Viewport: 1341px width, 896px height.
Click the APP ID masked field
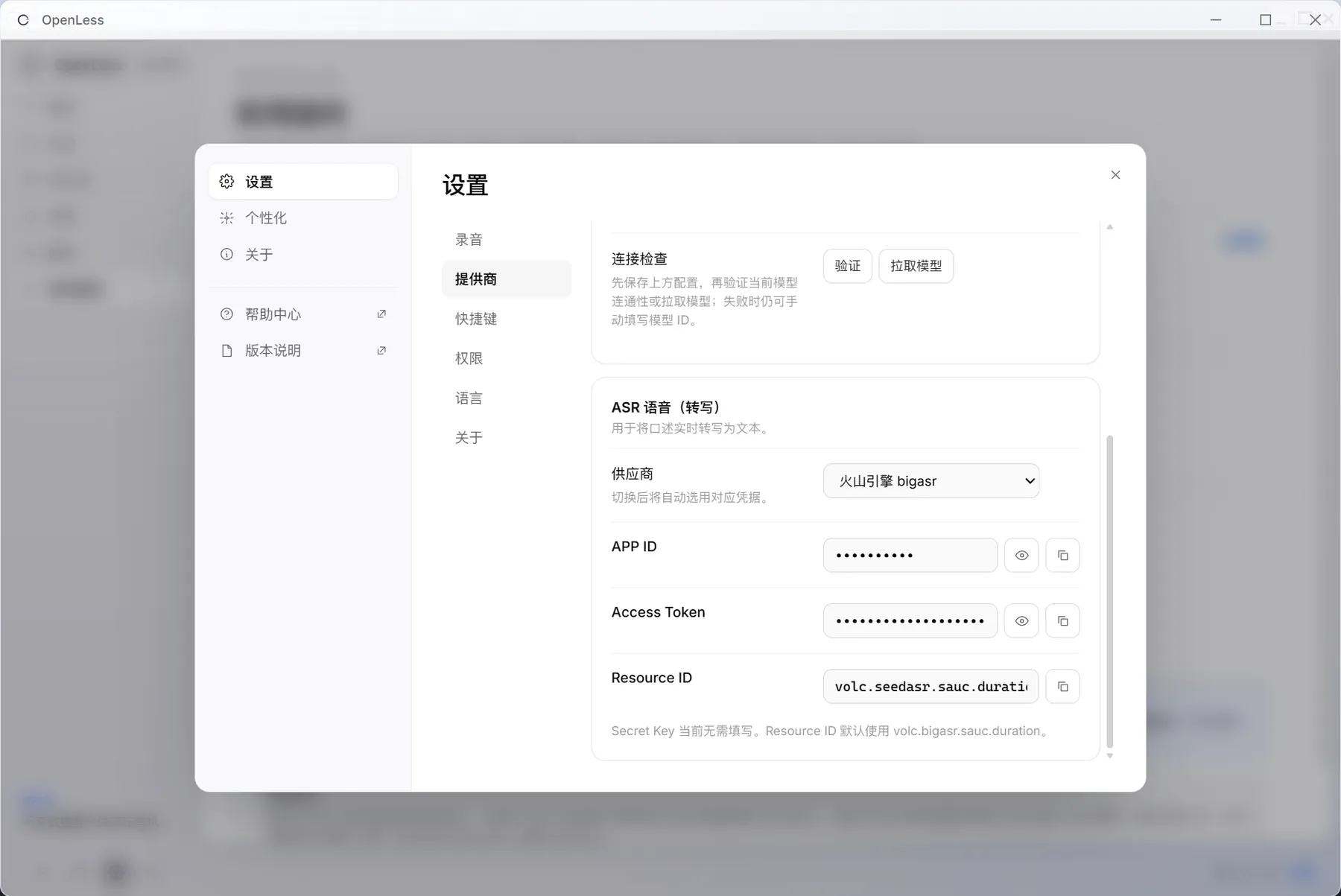[910, 556]
